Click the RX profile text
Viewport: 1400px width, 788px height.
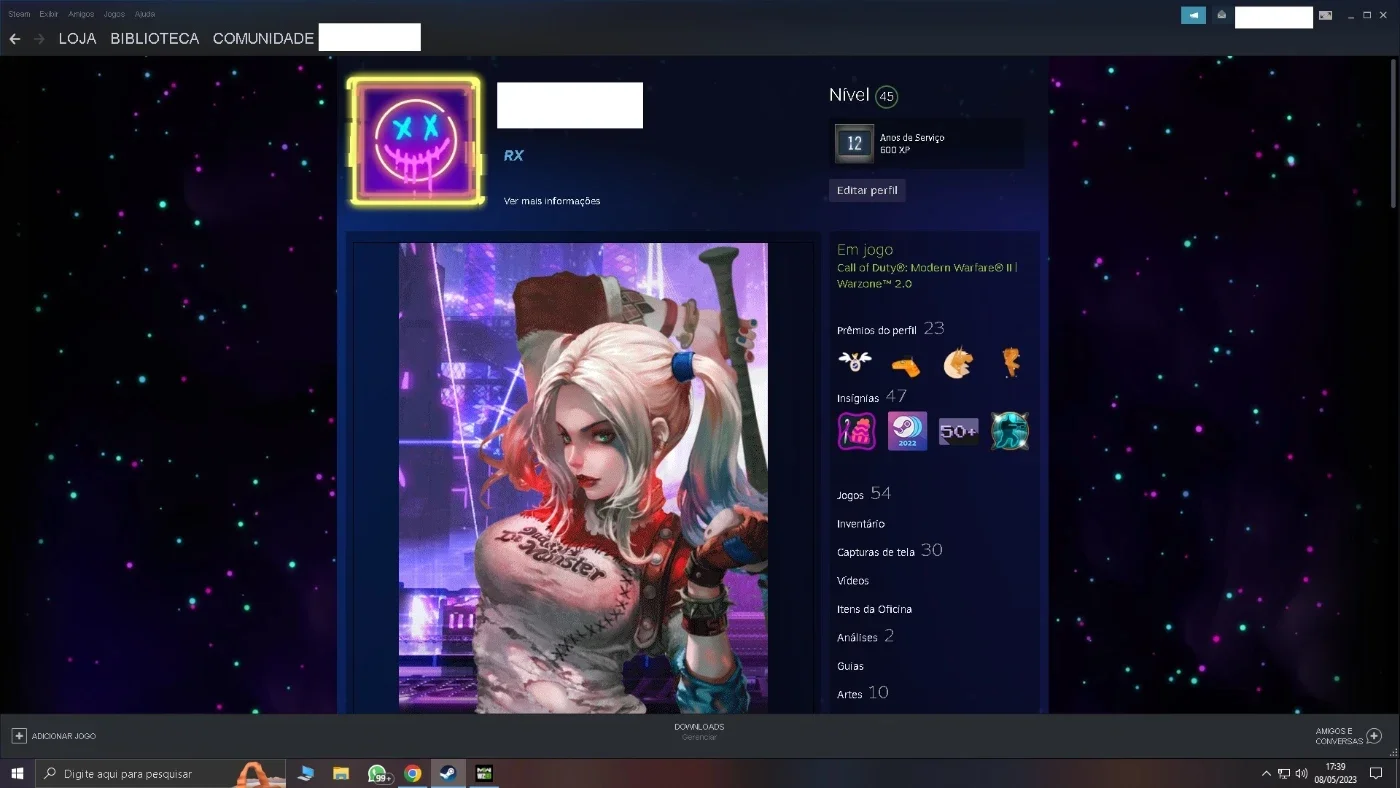[514, 156]
